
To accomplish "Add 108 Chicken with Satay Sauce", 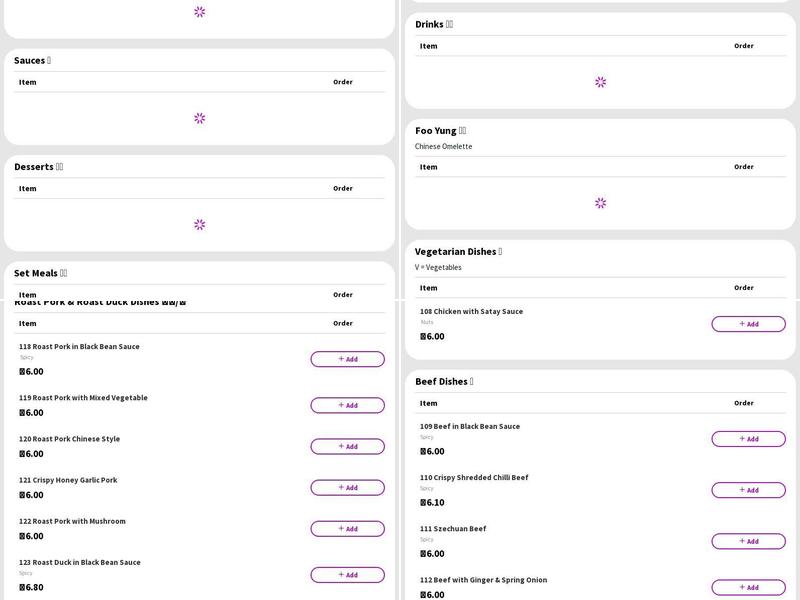I will (748, 324).
